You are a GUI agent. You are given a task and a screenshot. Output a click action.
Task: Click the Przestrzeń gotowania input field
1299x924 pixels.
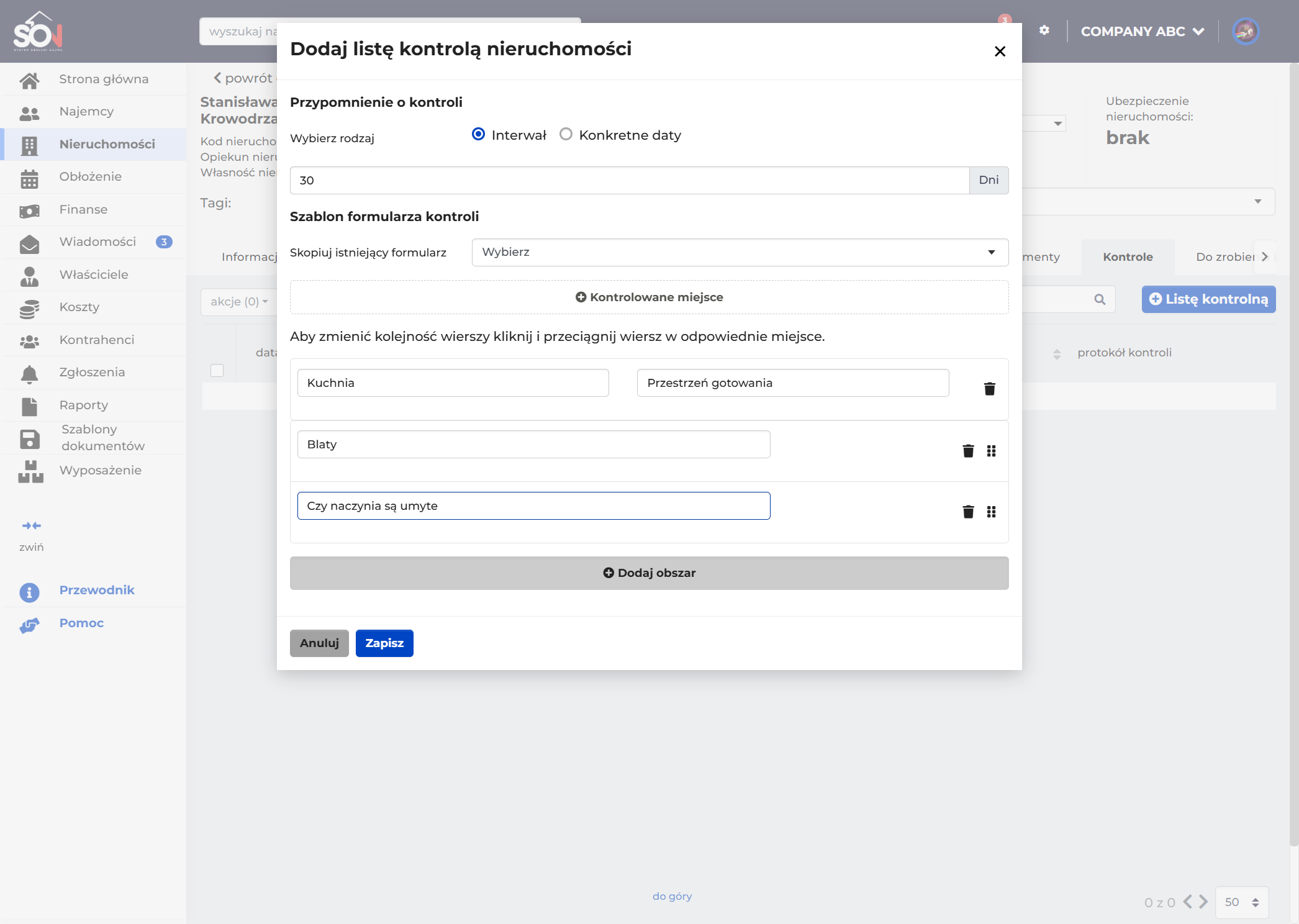[x=793, y=383]
